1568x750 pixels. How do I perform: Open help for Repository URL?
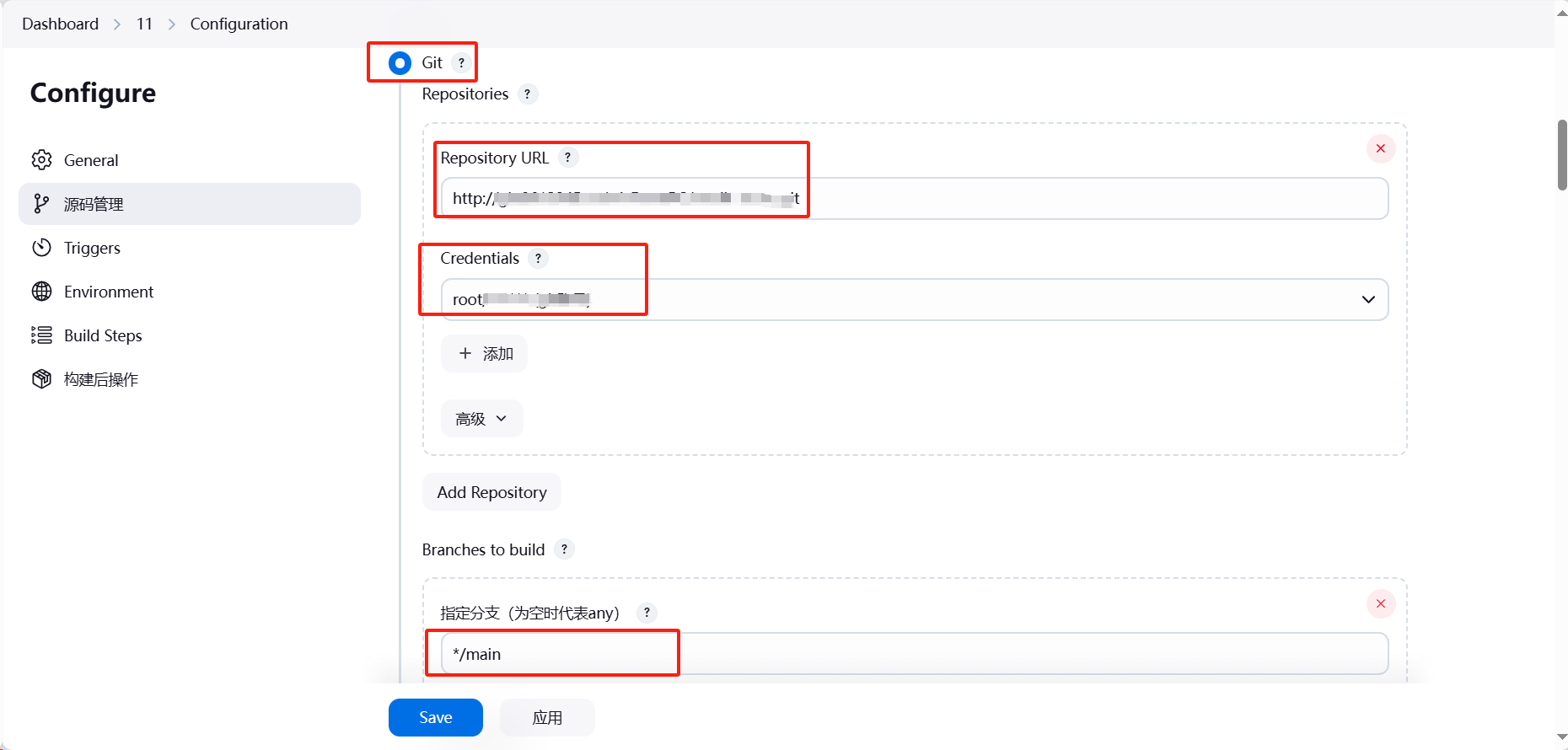568,158
